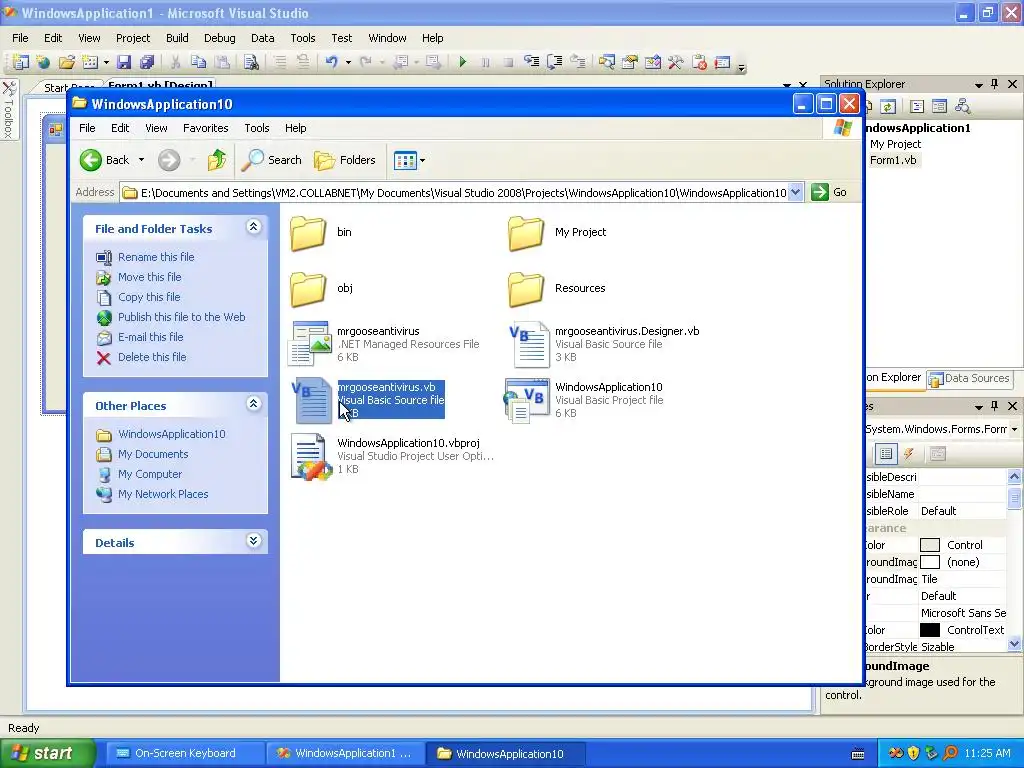Screen dimensions: 1024x768
Task: Select the bin folder
Action: 321,232
